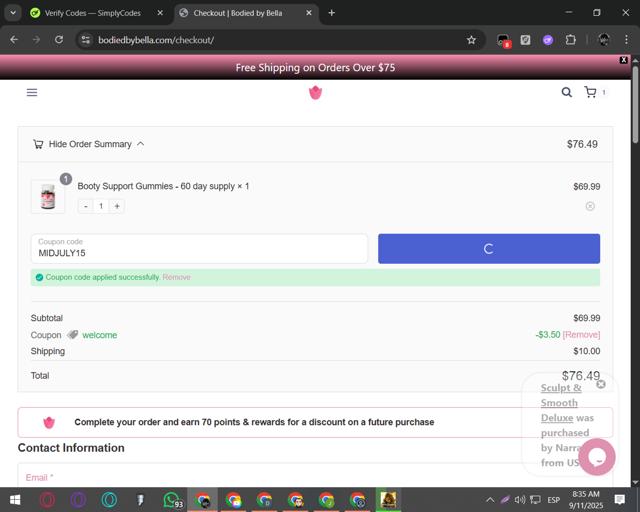The width and height of the screenshot is (640, 512).
Task: Open the 8:35 AM clock and calendar
Action: [586, 500]
